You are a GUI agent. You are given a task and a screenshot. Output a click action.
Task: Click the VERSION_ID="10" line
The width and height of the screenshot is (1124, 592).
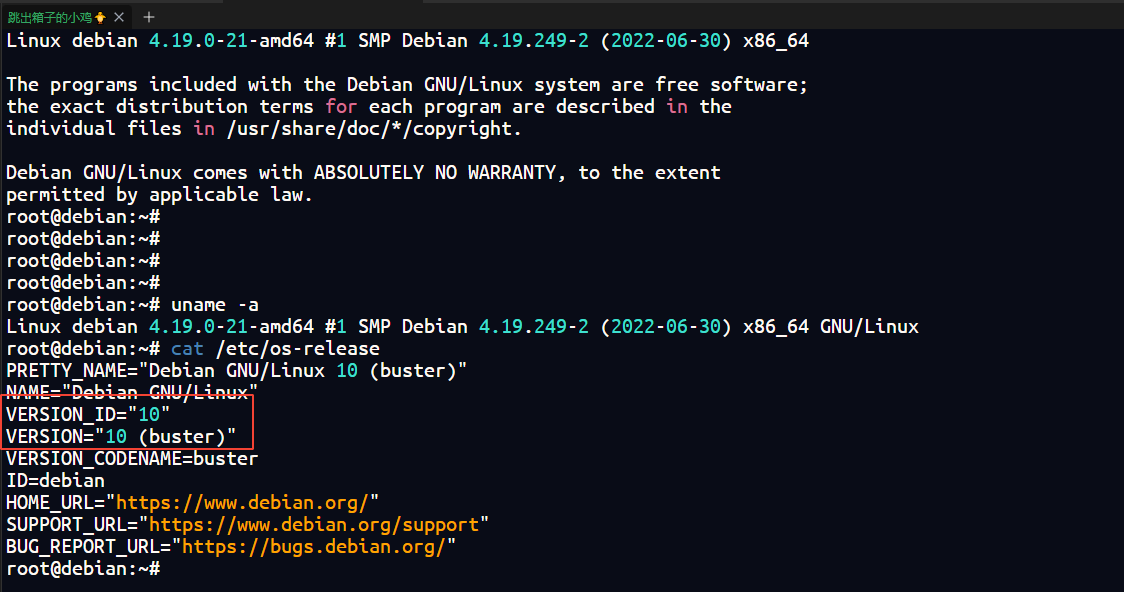(x=88, y=414)
